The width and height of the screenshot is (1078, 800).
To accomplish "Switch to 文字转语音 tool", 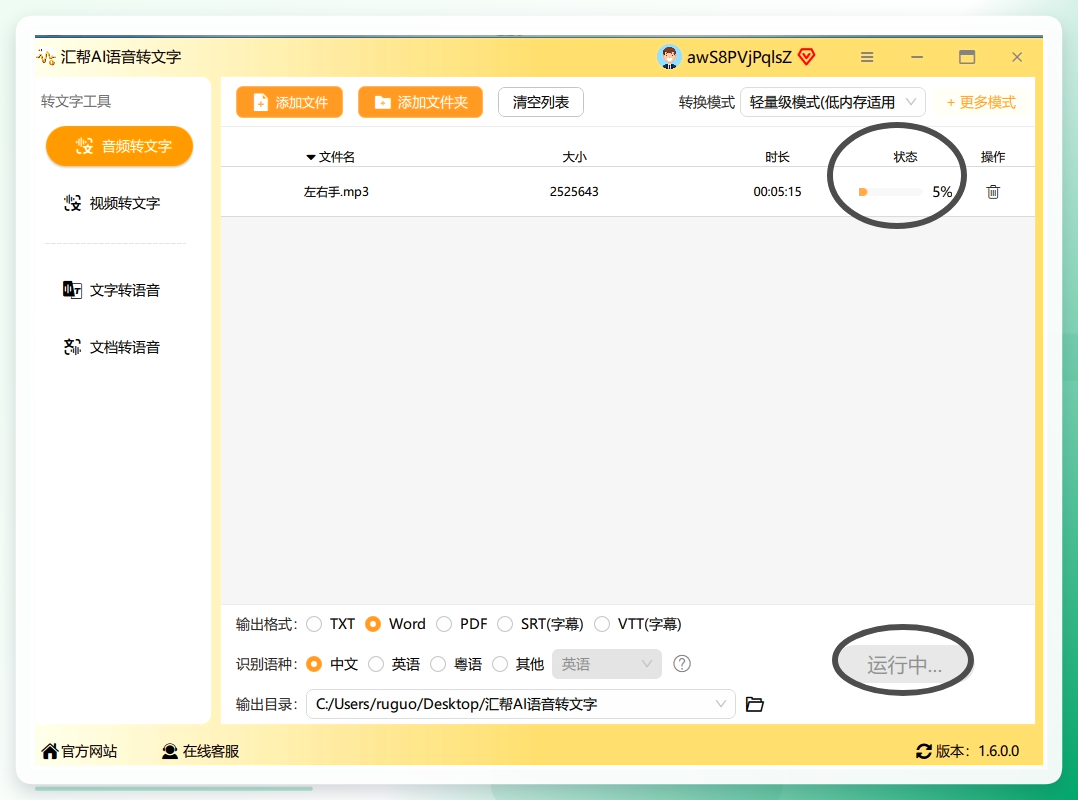I will tap(111, 290).
